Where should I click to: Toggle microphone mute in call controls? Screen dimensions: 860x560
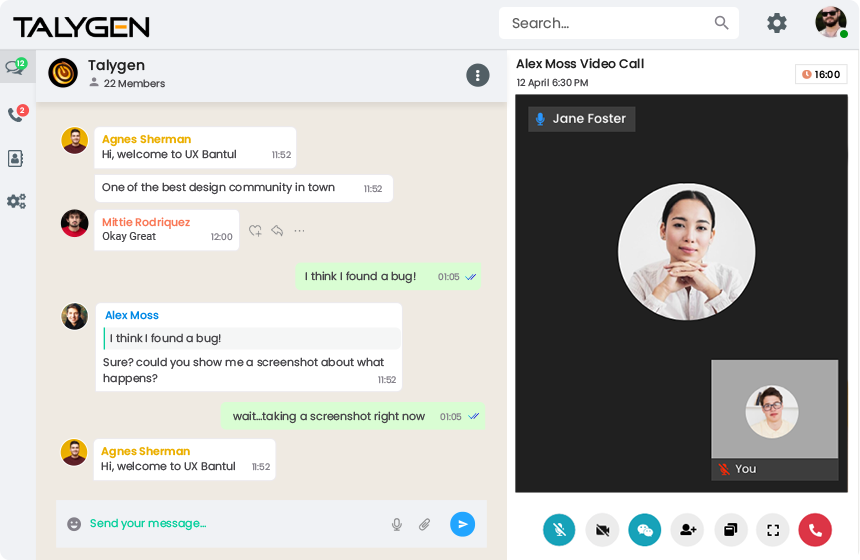tap(559, 530)
